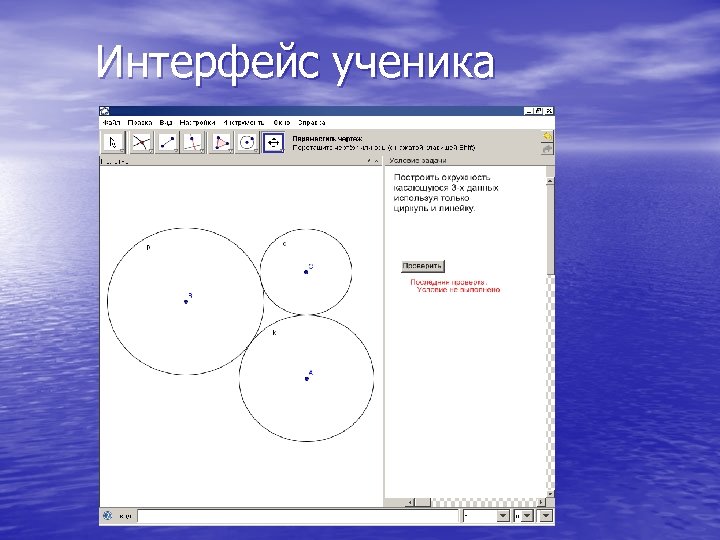Image resolution: width=720 pixels, height=540 pixels.
Task: Click the drawing pad panel collapse arrows
Action: point(373,161)
